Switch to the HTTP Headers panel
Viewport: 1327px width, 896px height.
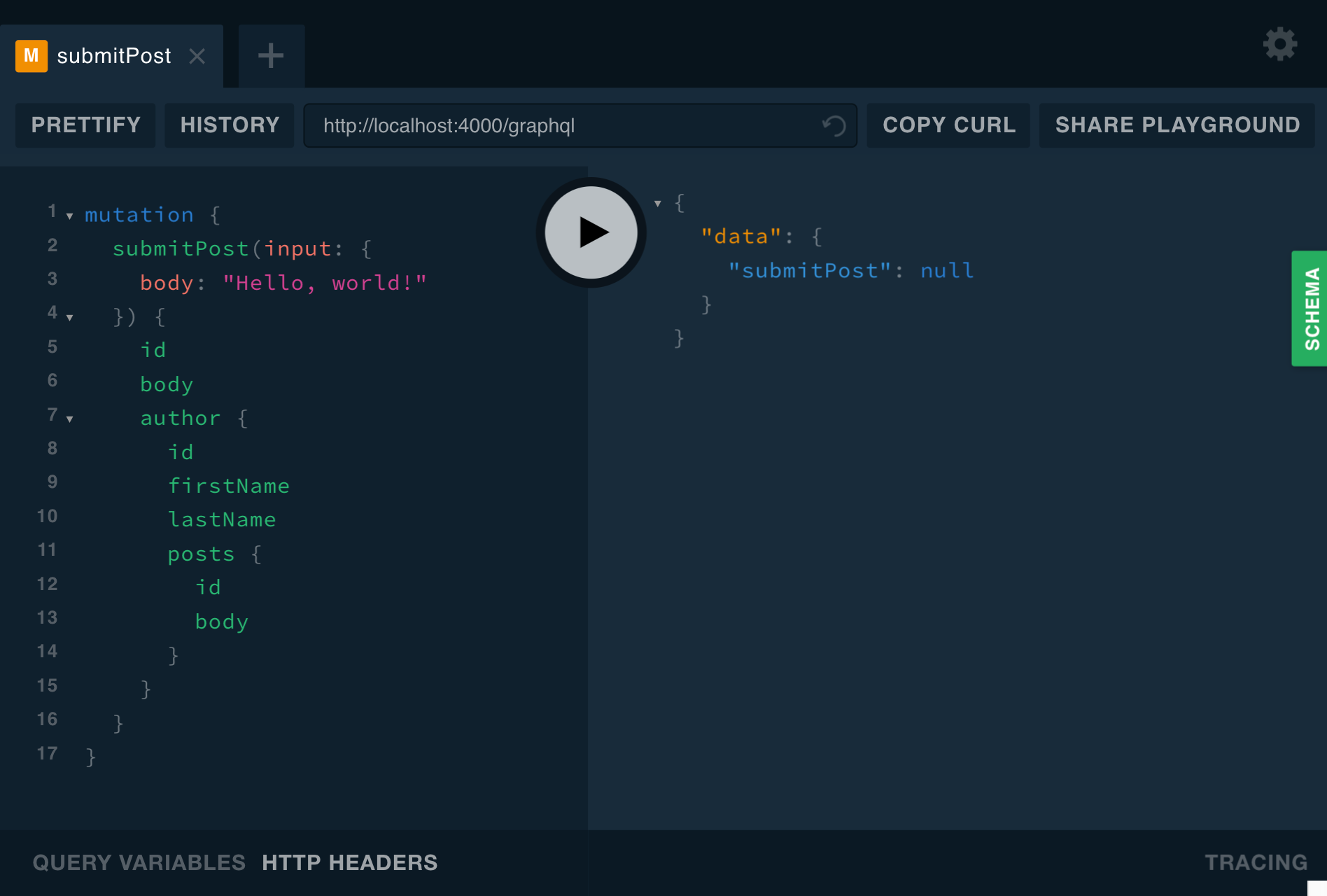tap(349, 862)
